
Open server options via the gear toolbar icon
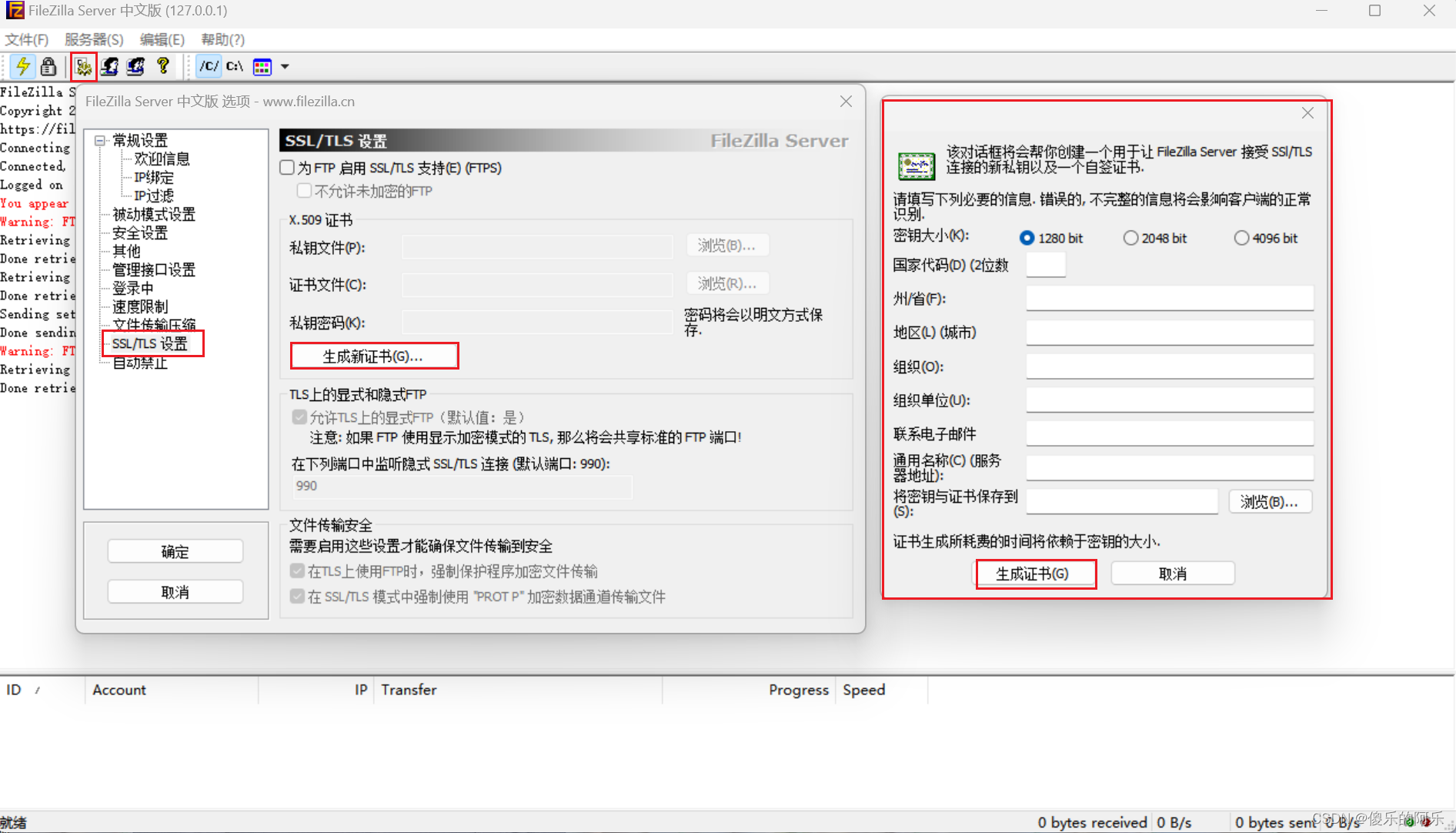click(83, 67)
